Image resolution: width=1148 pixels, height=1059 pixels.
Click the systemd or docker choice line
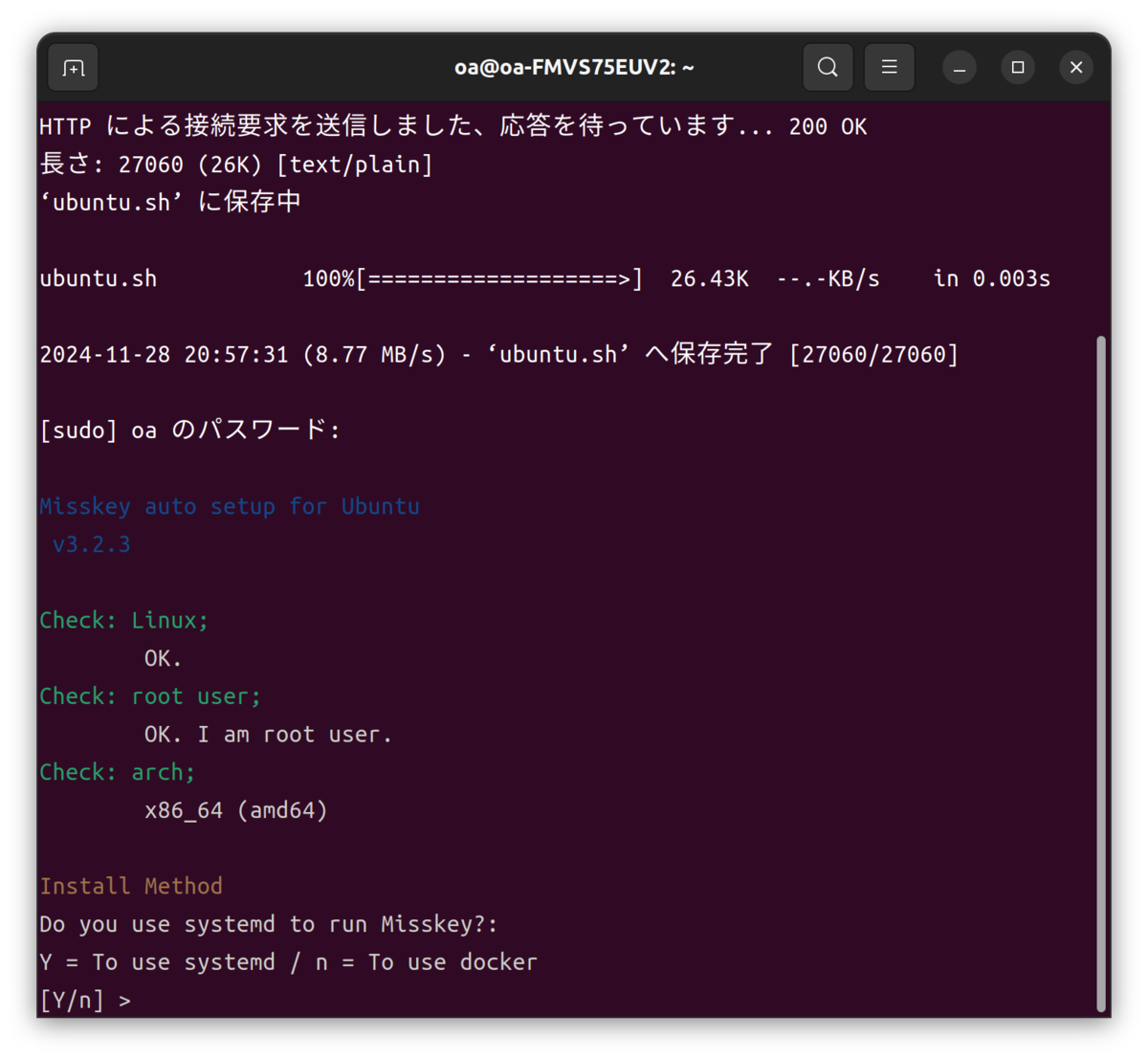pos(288,961)
